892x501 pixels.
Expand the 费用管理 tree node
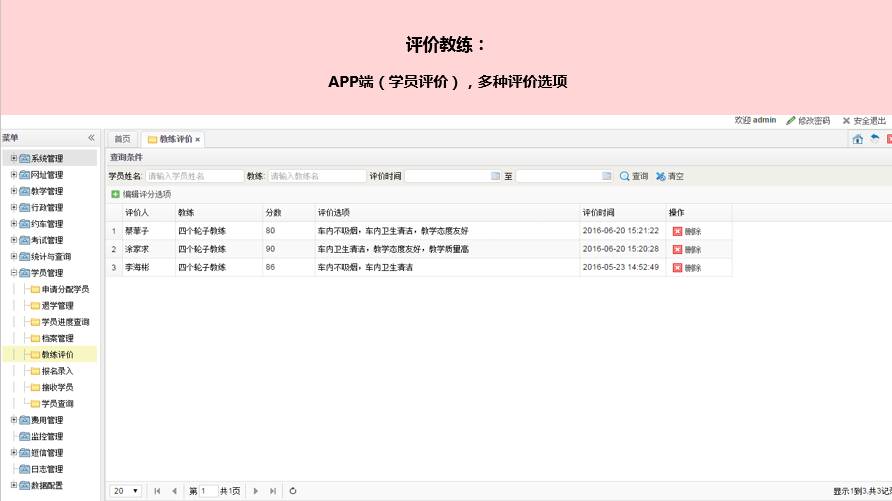[x=14, y=420]
